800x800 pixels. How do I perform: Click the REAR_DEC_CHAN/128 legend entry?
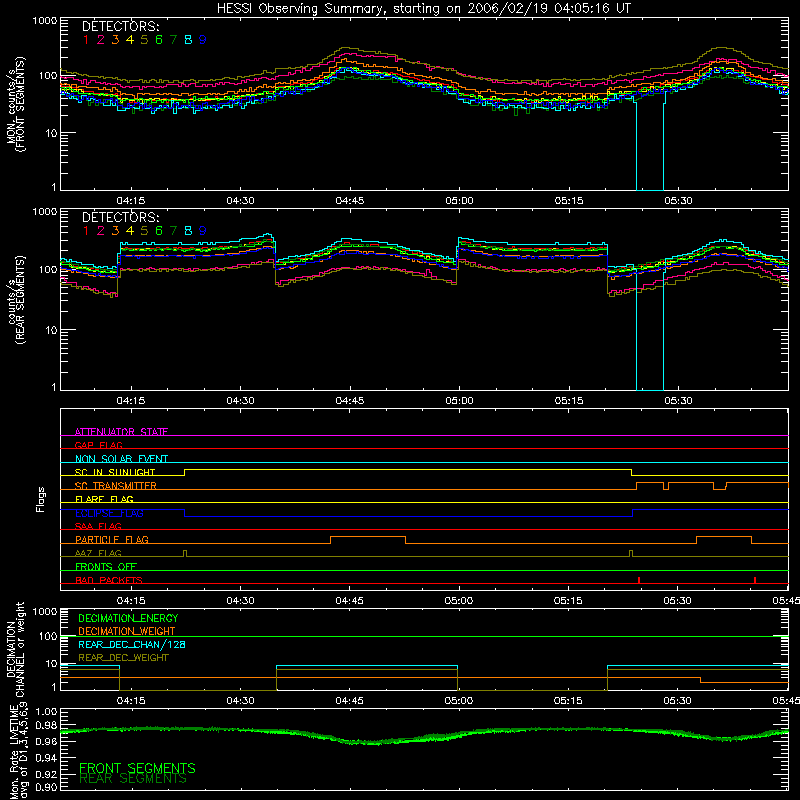click(x=132, y=644)
